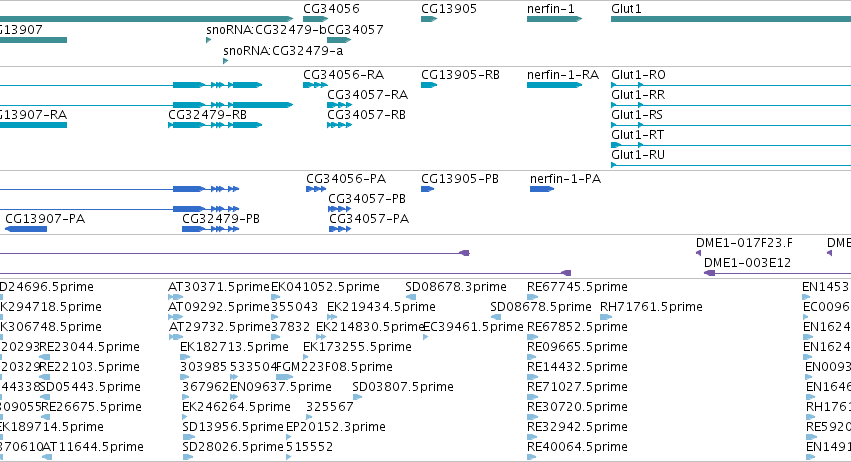
Task: Click the CG34056 gene label
Action: coord(331,9)
